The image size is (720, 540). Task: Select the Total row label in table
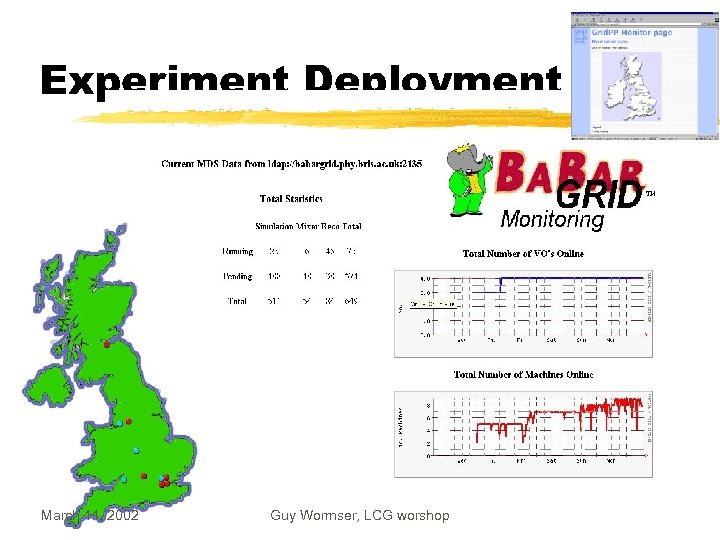(x=237, y=301)
